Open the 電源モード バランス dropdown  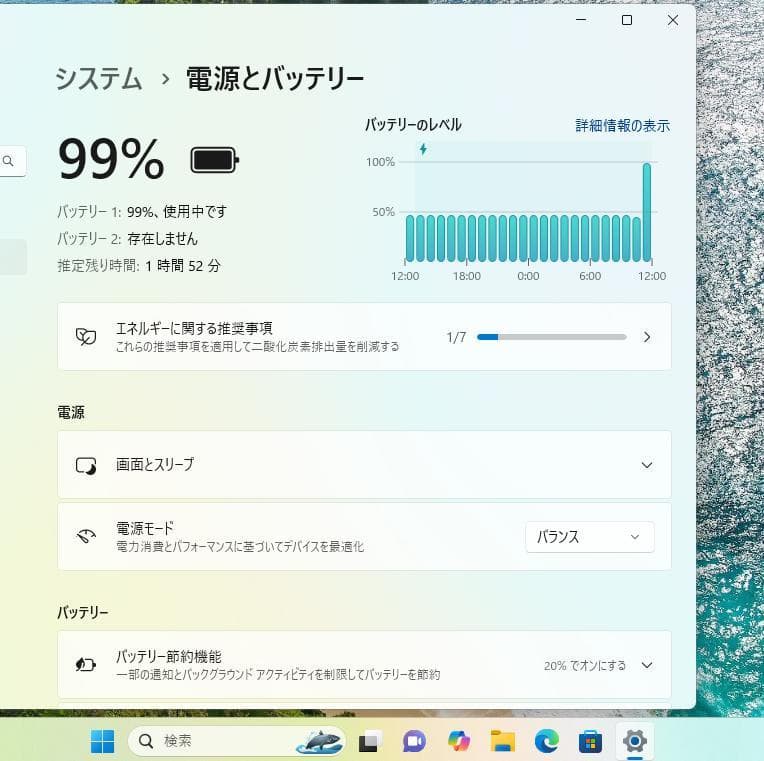[590, 537]
